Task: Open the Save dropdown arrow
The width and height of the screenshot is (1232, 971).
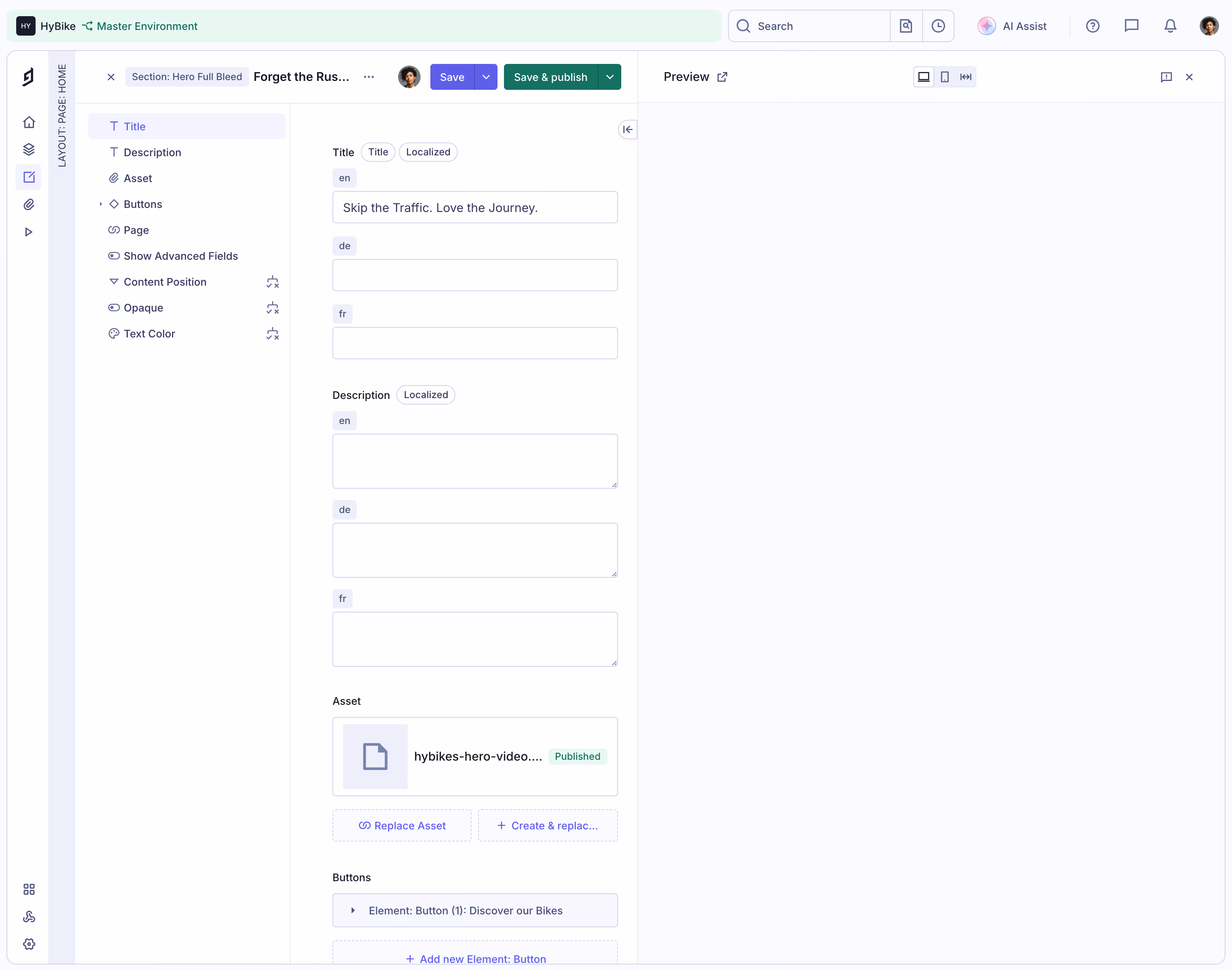Action: click(x=486, y=77)
